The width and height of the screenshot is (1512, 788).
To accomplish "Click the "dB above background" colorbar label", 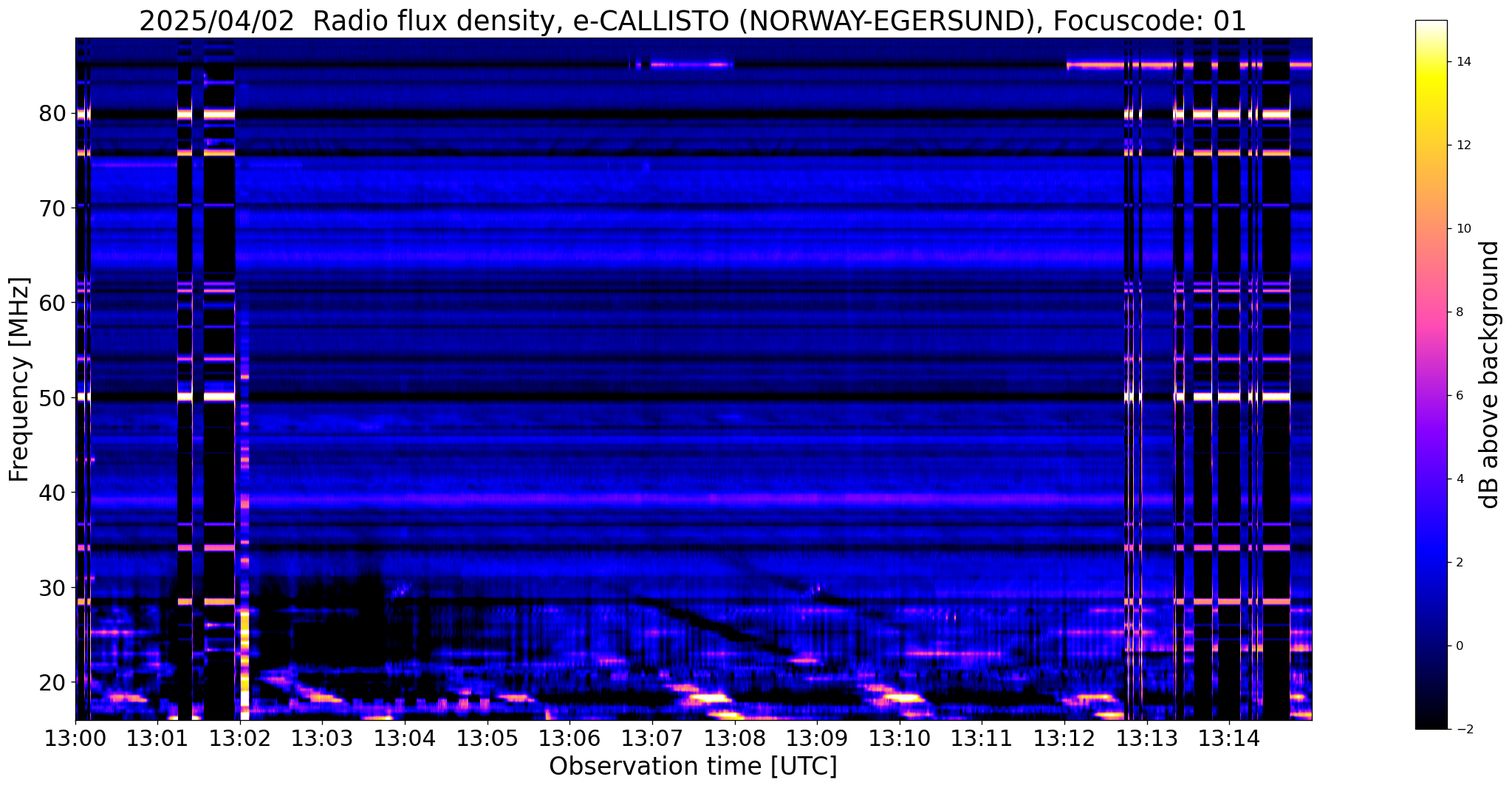I will 1490,374.
